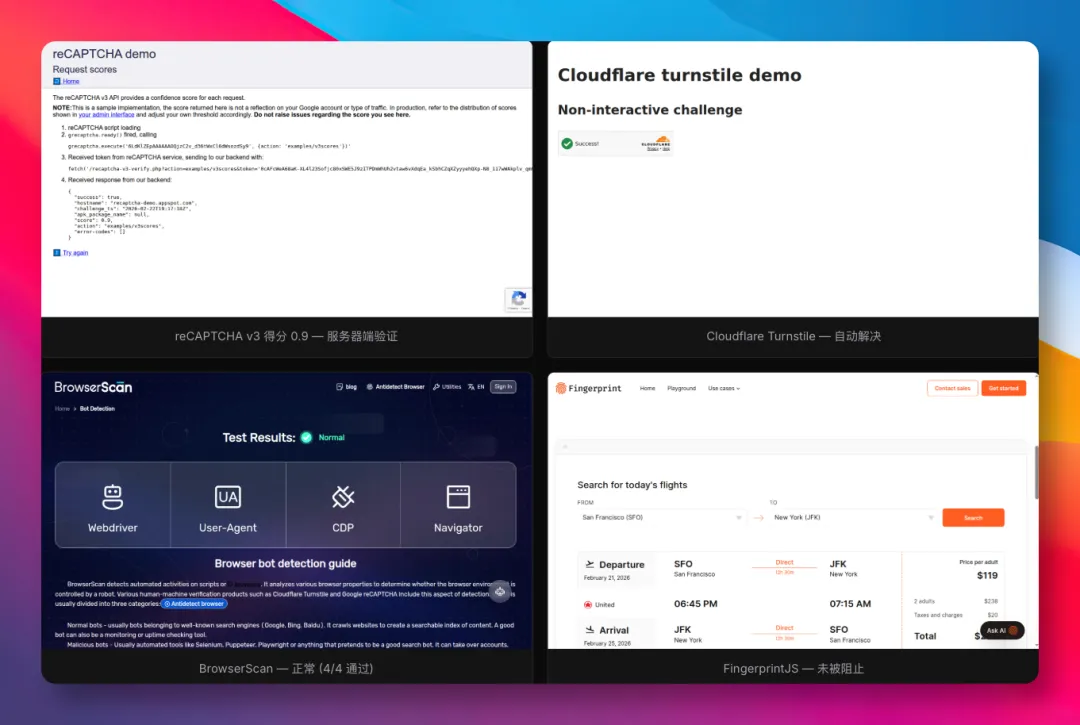1080x725 pixels.
Task: Select the User-Agent UA icon
Action: [228, 497]
